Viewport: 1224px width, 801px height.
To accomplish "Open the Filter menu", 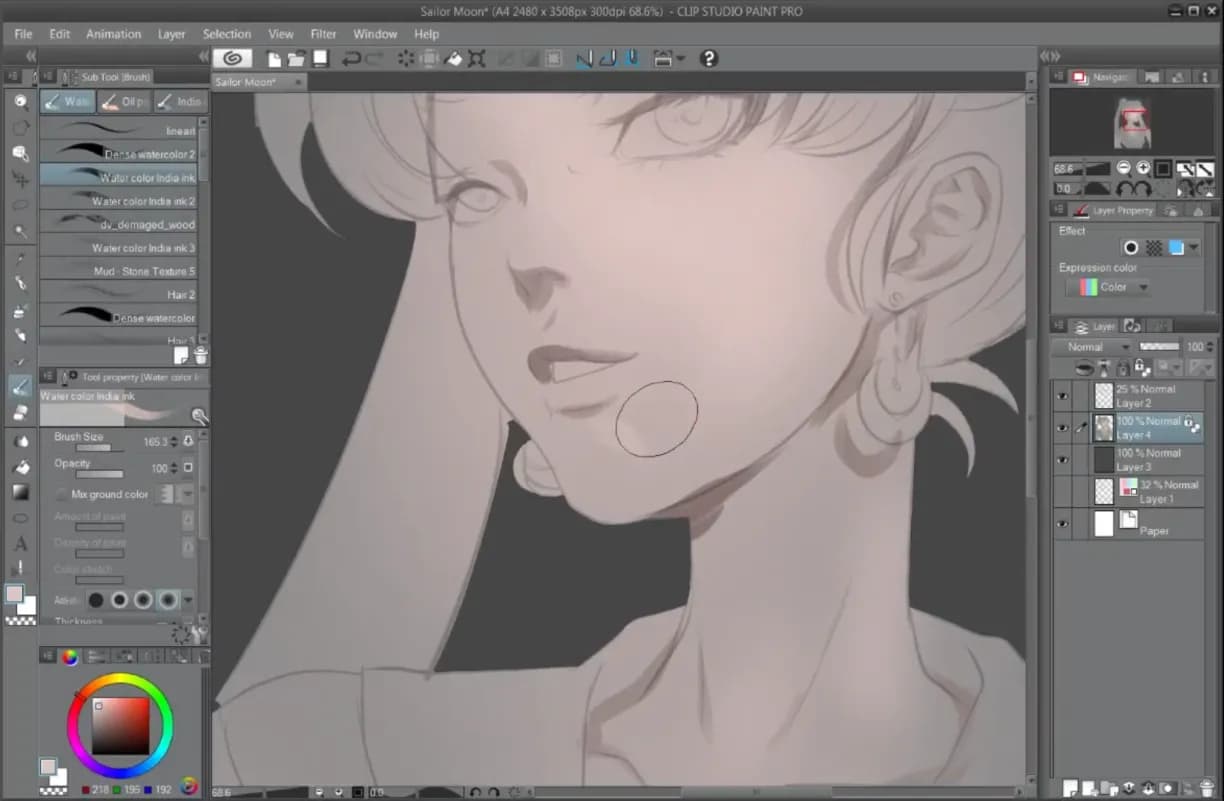I will [x=323, y=34].
